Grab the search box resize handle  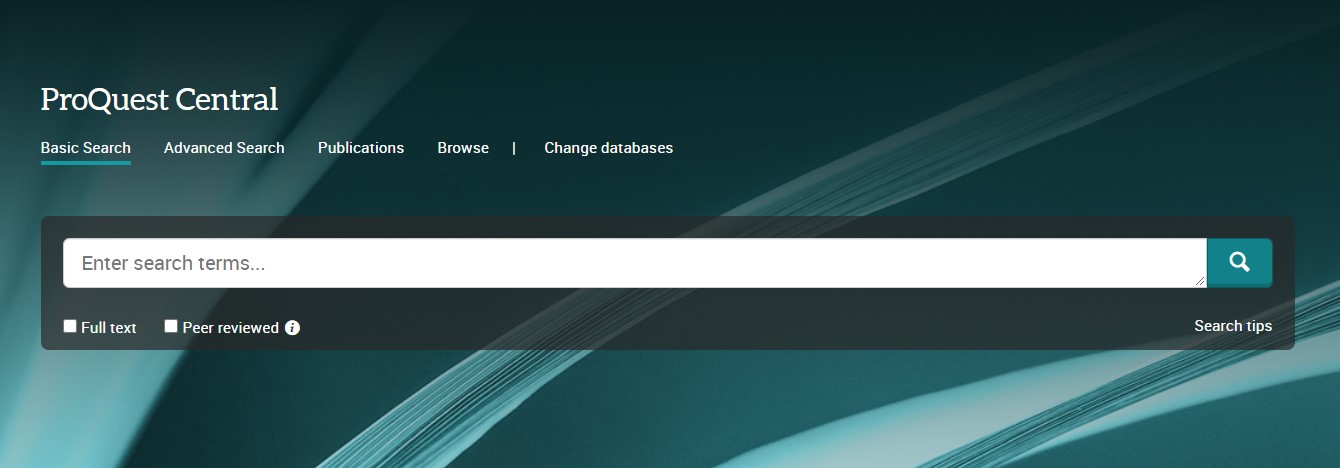(x=1200, y=282)
